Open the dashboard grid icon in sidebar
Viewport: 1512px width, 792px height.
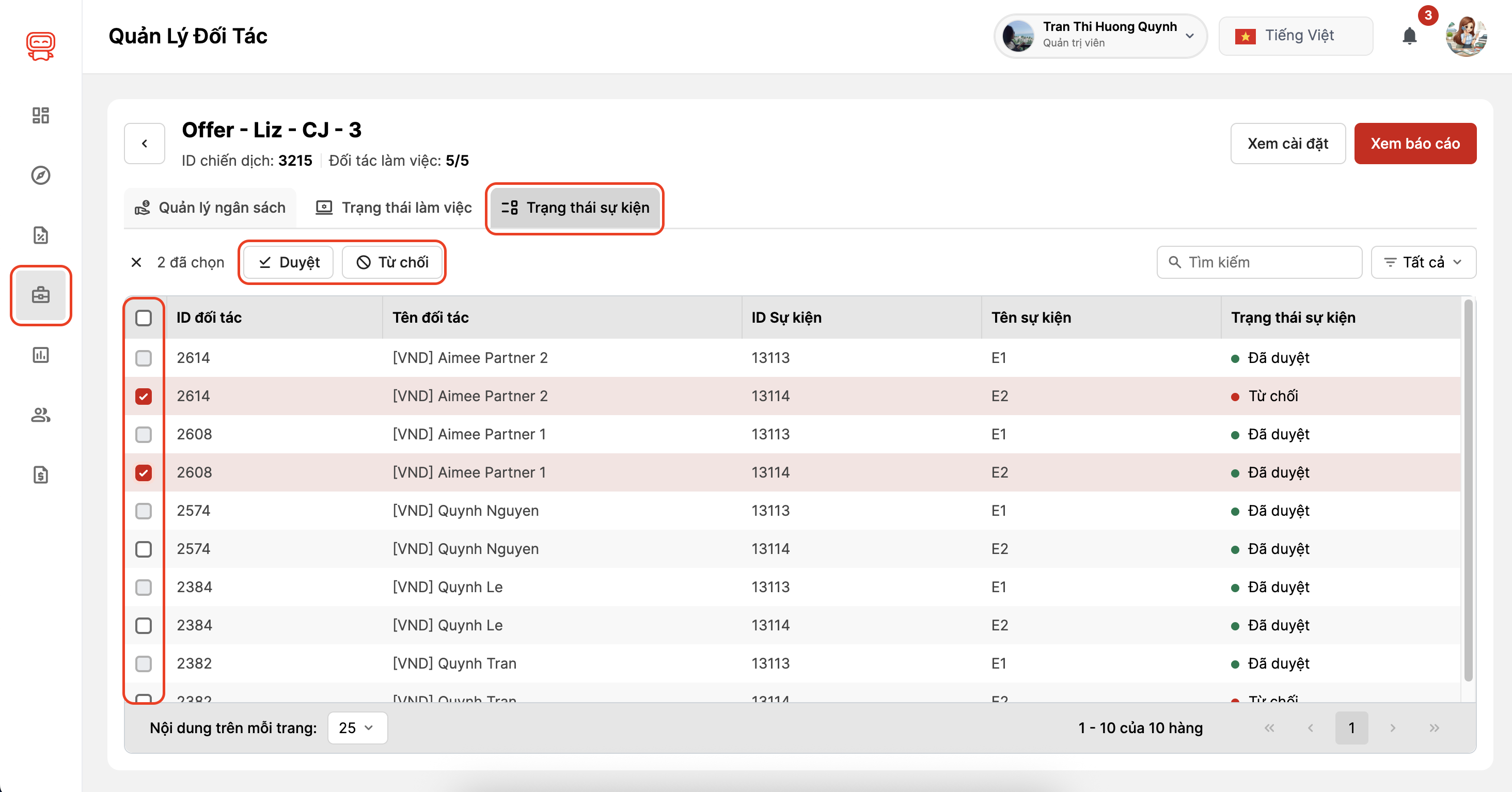pos(40,115)
